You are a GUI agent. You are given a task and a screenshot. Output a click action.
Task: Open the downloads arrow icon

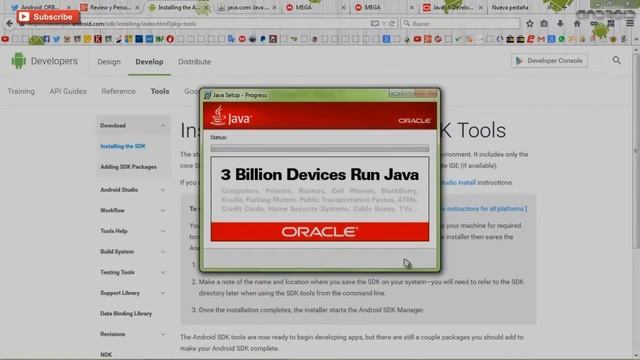pos(560,24)
